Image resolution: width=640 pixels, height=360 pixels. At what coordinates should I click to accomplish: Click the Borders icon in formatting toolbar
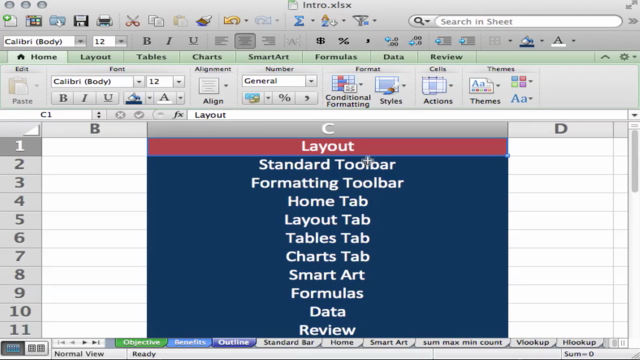click(x=495, y=41)
